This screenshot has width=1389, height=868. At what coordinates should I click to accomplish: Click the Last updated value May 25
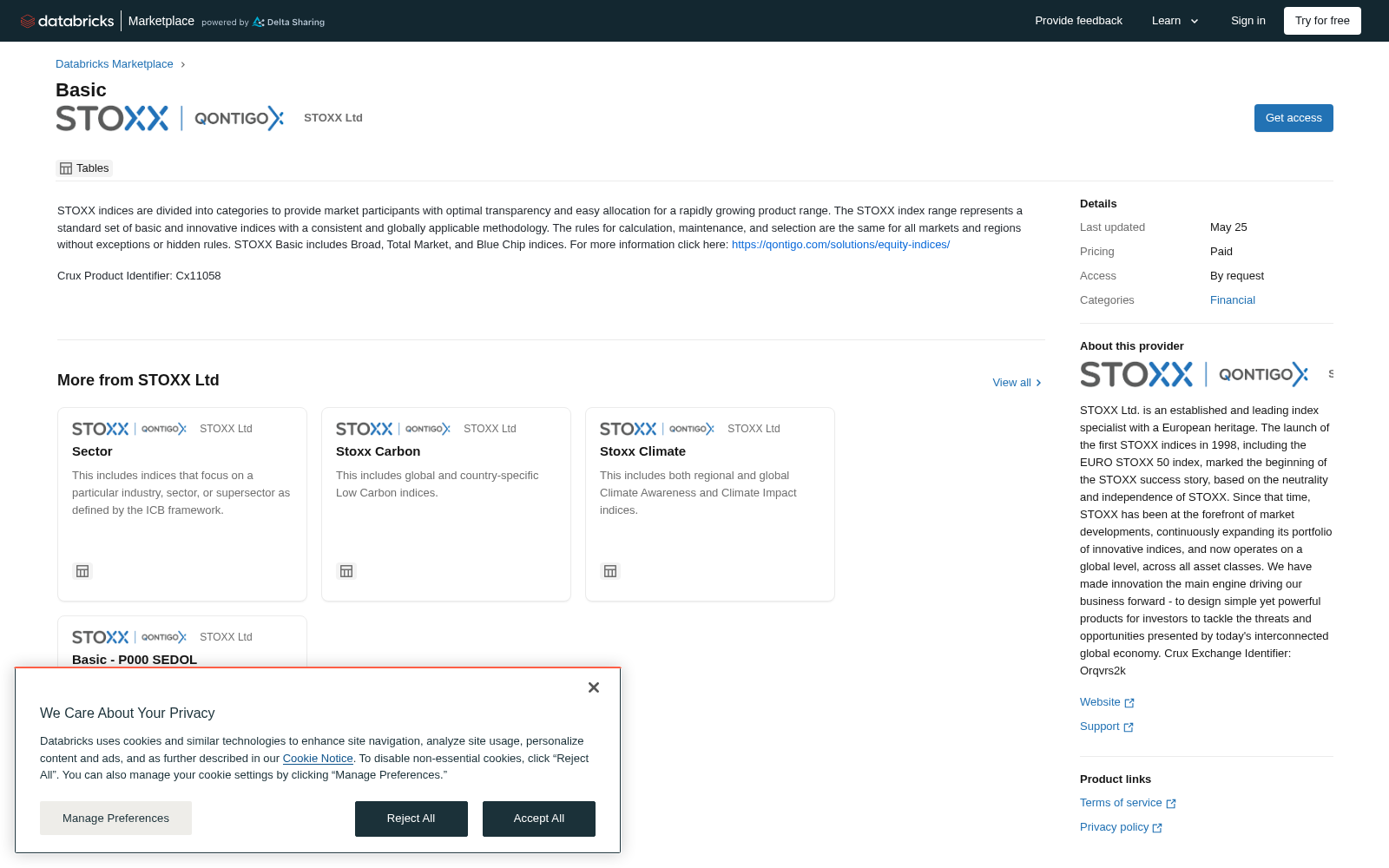click(x=1228, y=227)
